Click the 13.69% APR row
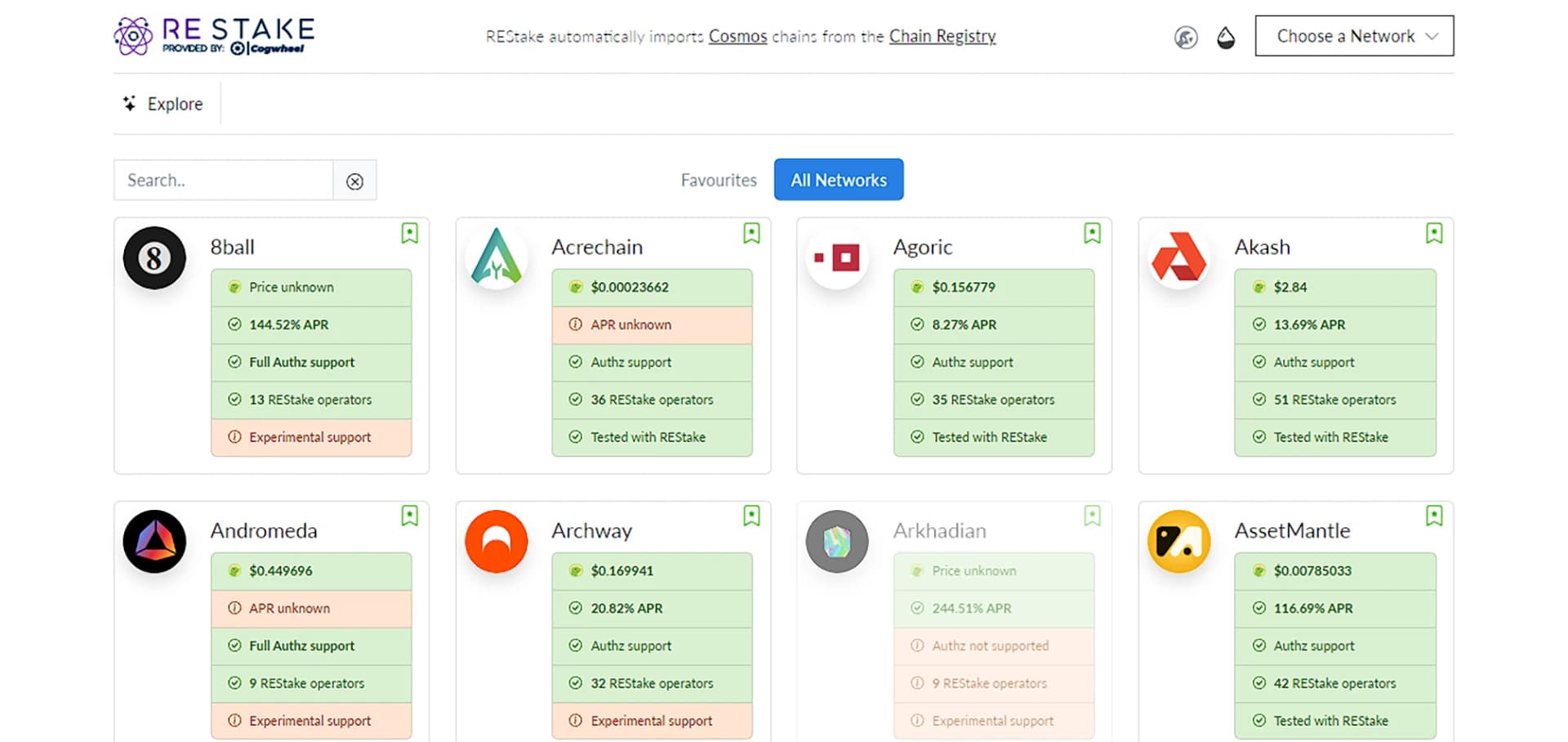1568x742 pixels. [x=1335, y=325]
